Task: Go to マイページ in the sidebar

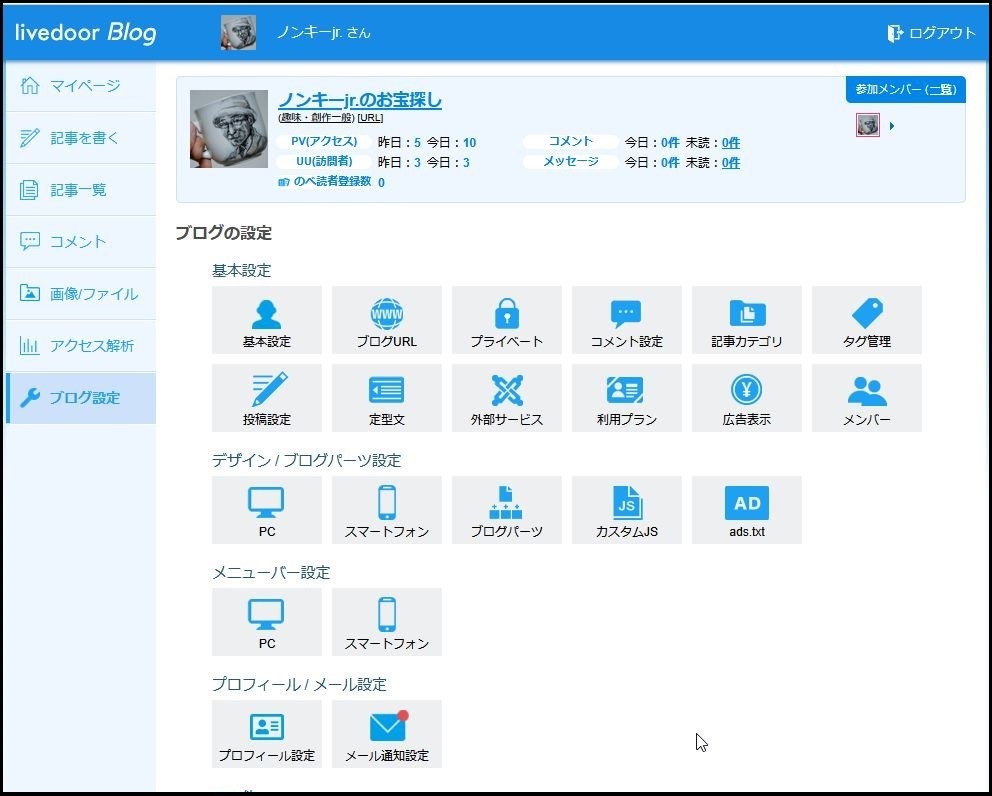Action: (x=80, y=85)
